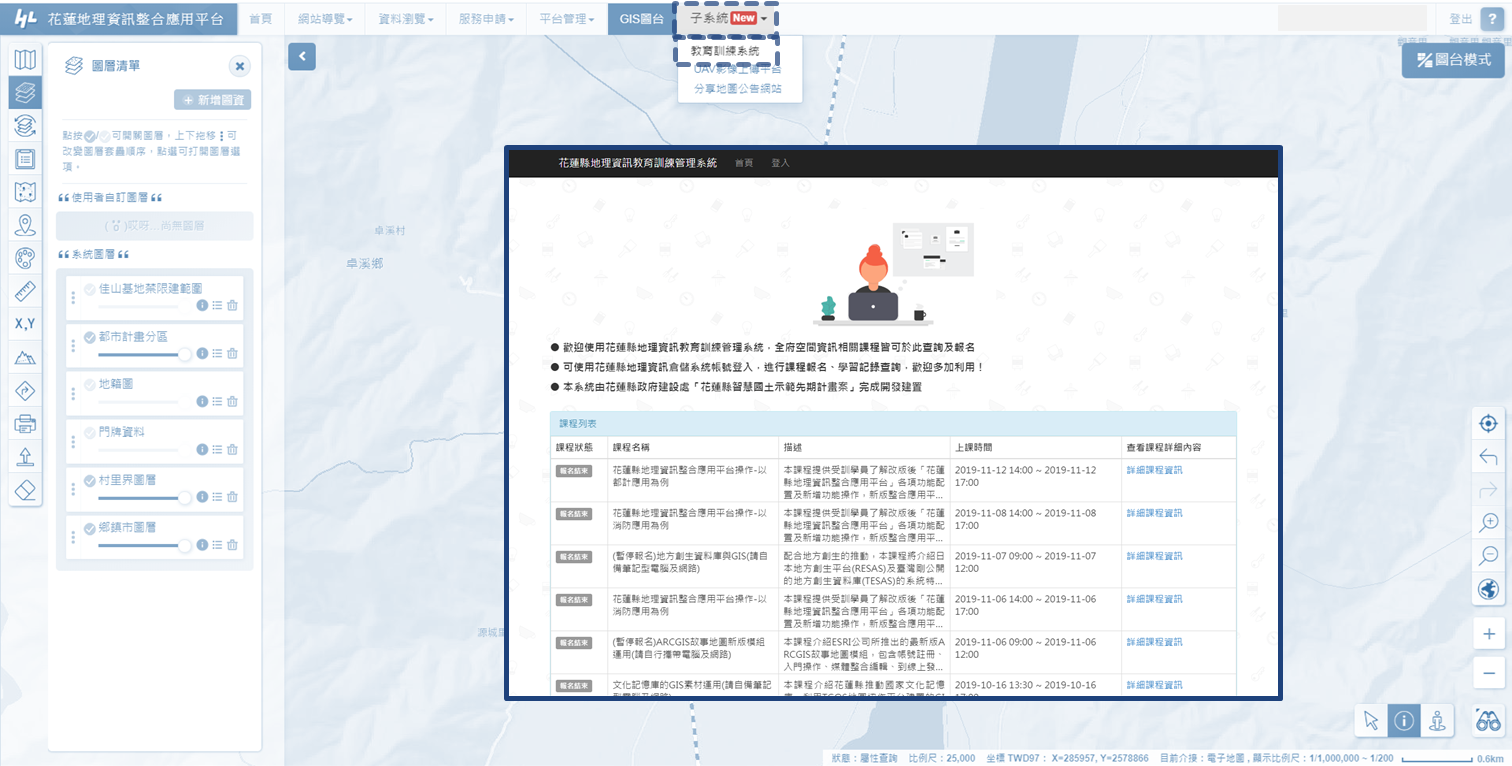Open the X,Y coordinate locator tool

click(25, 324)
